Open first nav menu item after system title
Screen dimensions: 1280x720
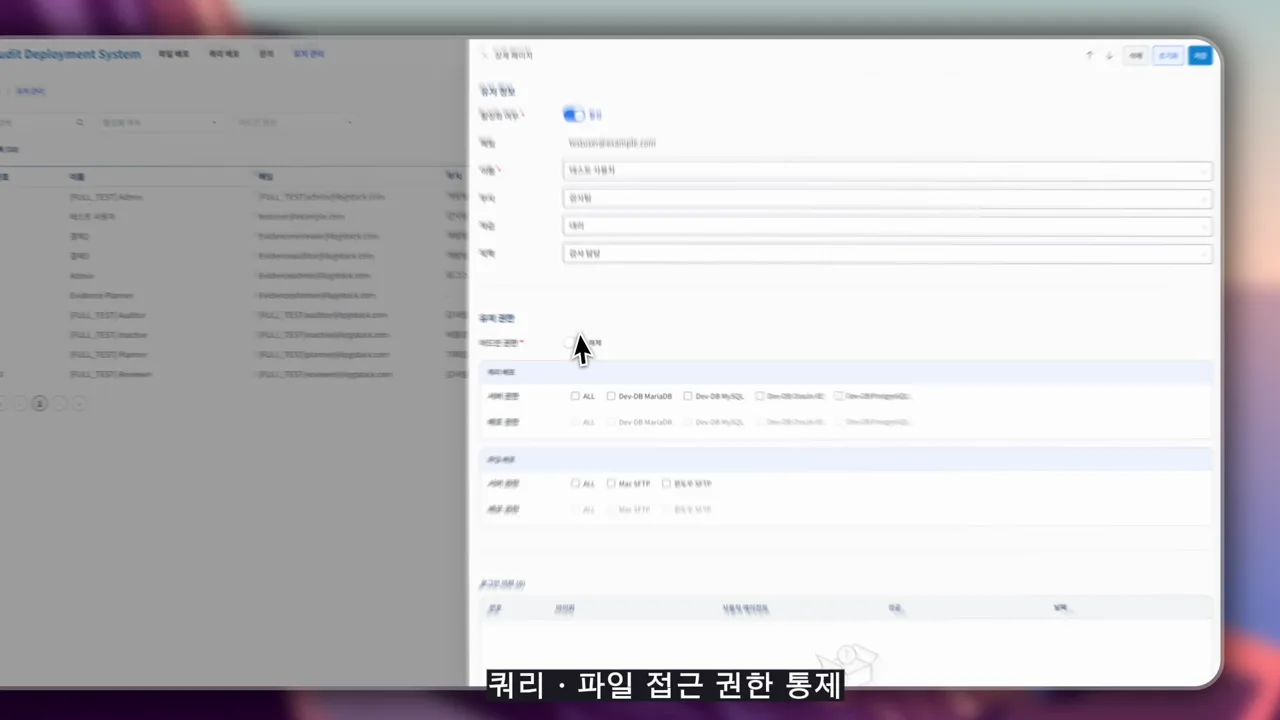click(173, 54)
